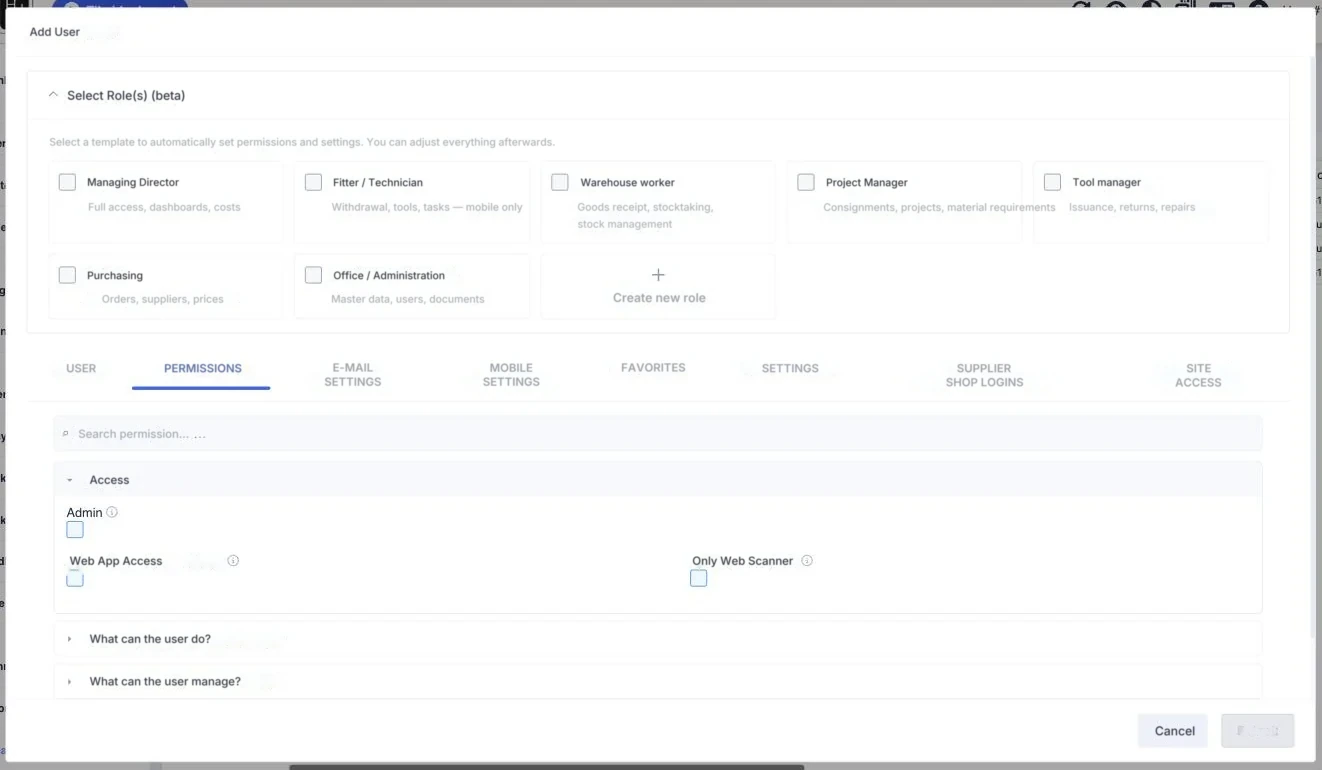The image size is (1322, 770).
Task: Check the Warehouse worker role checkbox
Action: (x=560, y=182)
